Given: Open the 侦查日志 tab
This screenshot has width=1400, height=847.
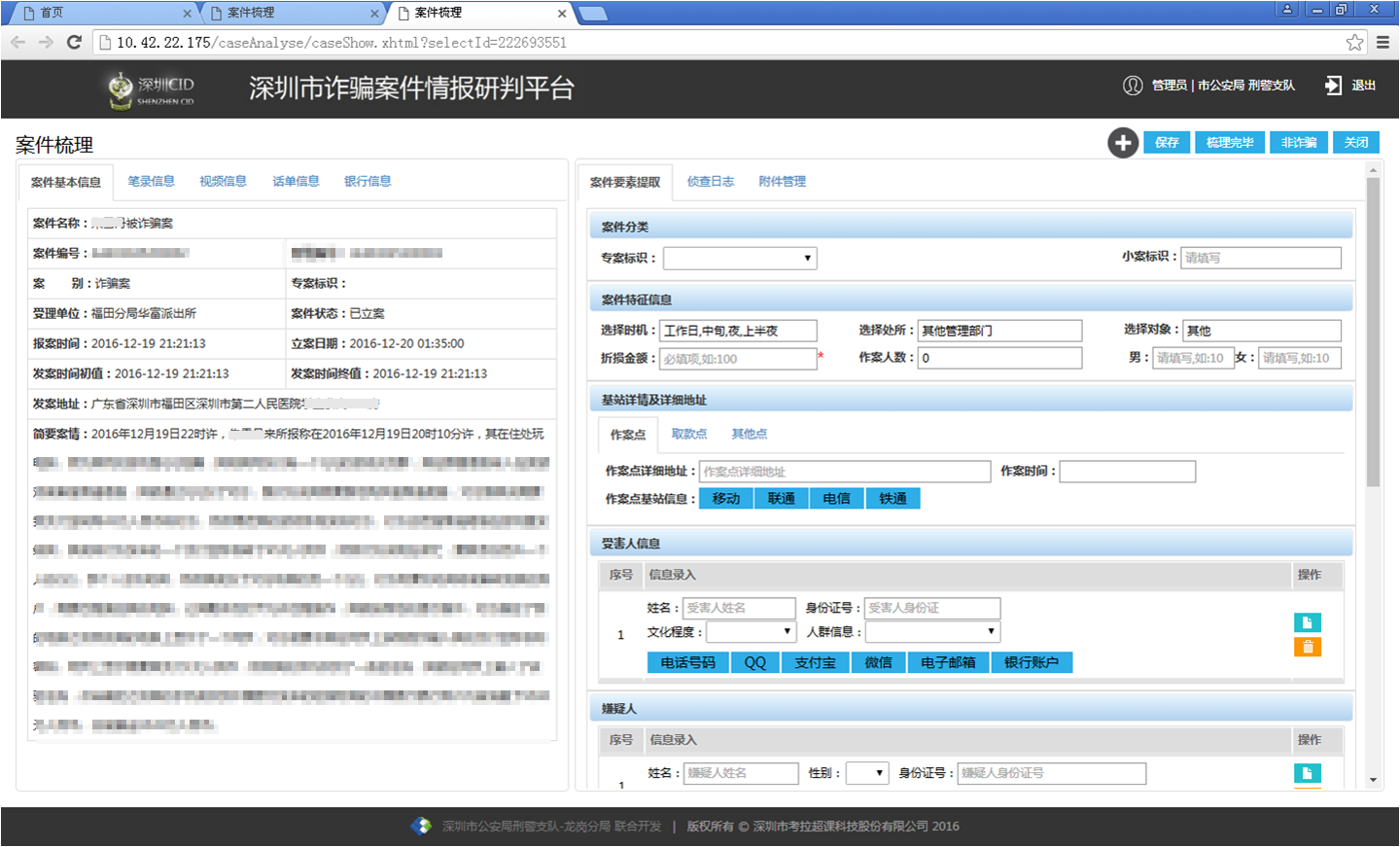Looking at the screenshot, I should tap(710, 181).
